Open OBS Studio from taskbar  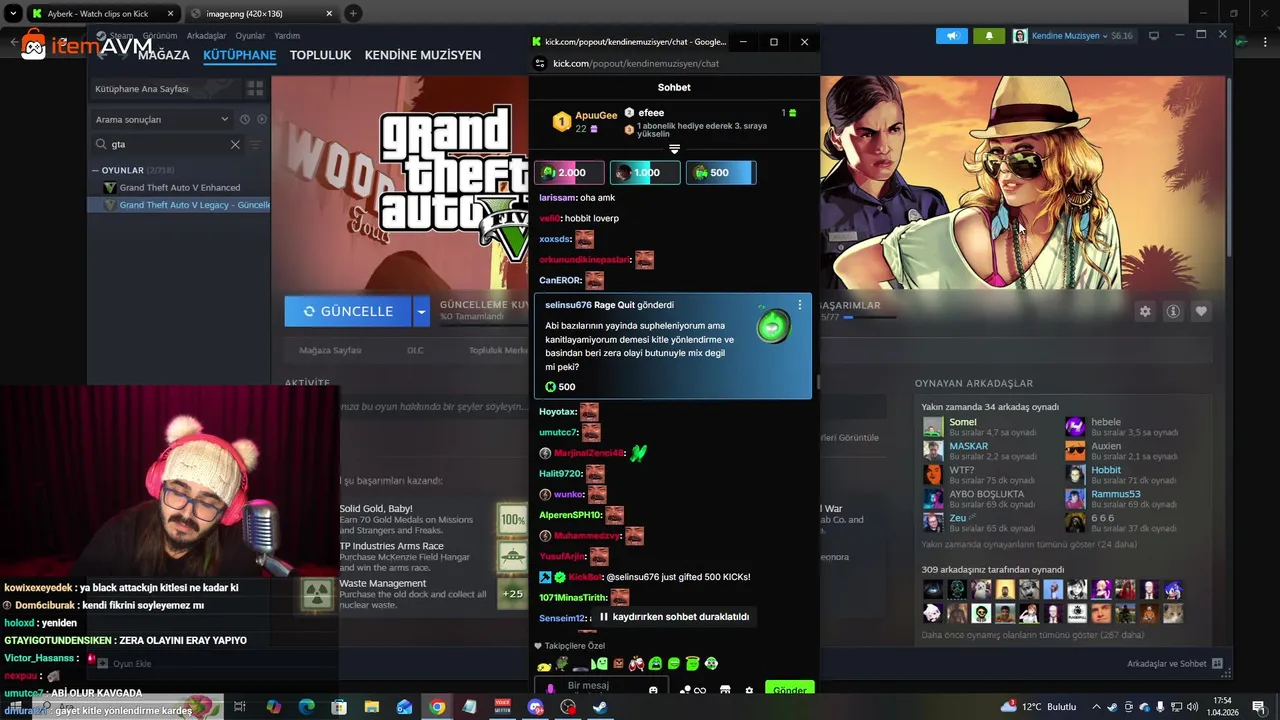tap(568, 707)
